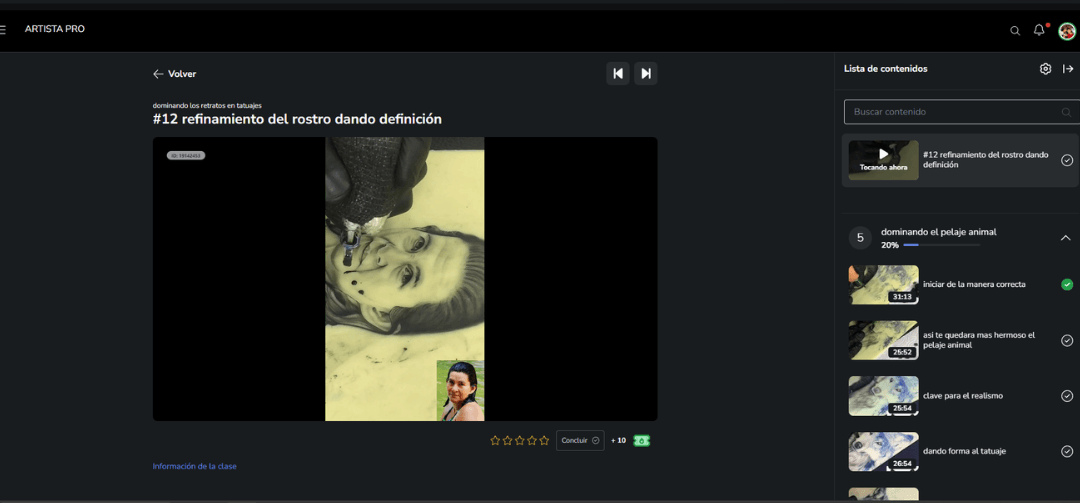Toggle completion for 'clave para el realismo'

[x=1067, y=396]
